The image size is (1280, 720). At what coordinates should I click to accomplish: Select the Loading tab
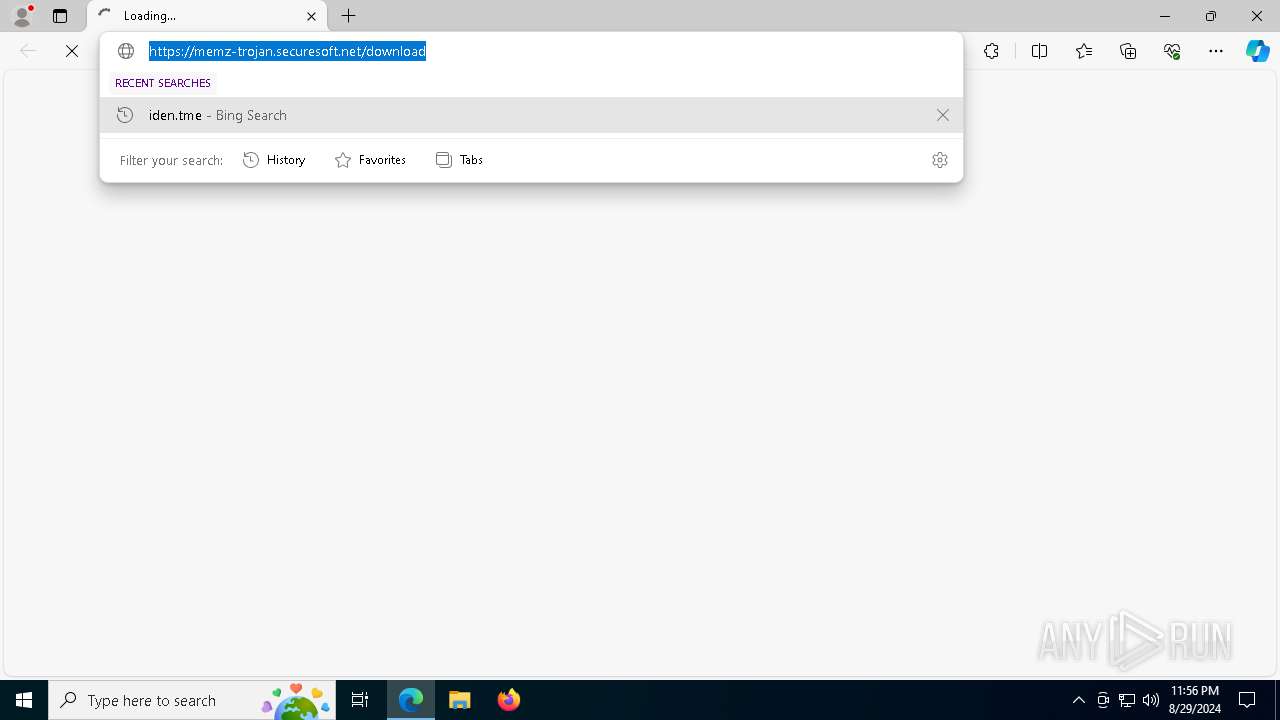click(207, 16)
